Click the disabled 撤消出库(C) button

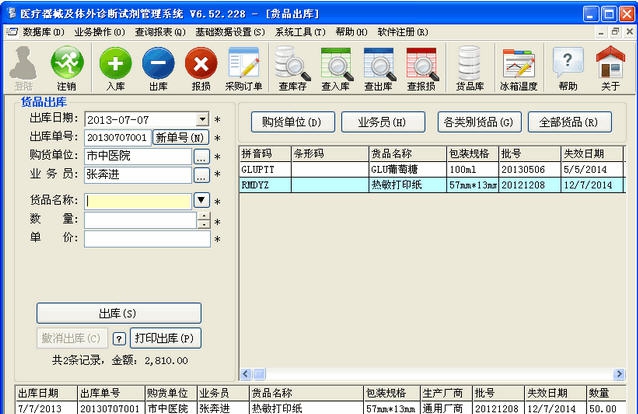click(x=72, y=338)
